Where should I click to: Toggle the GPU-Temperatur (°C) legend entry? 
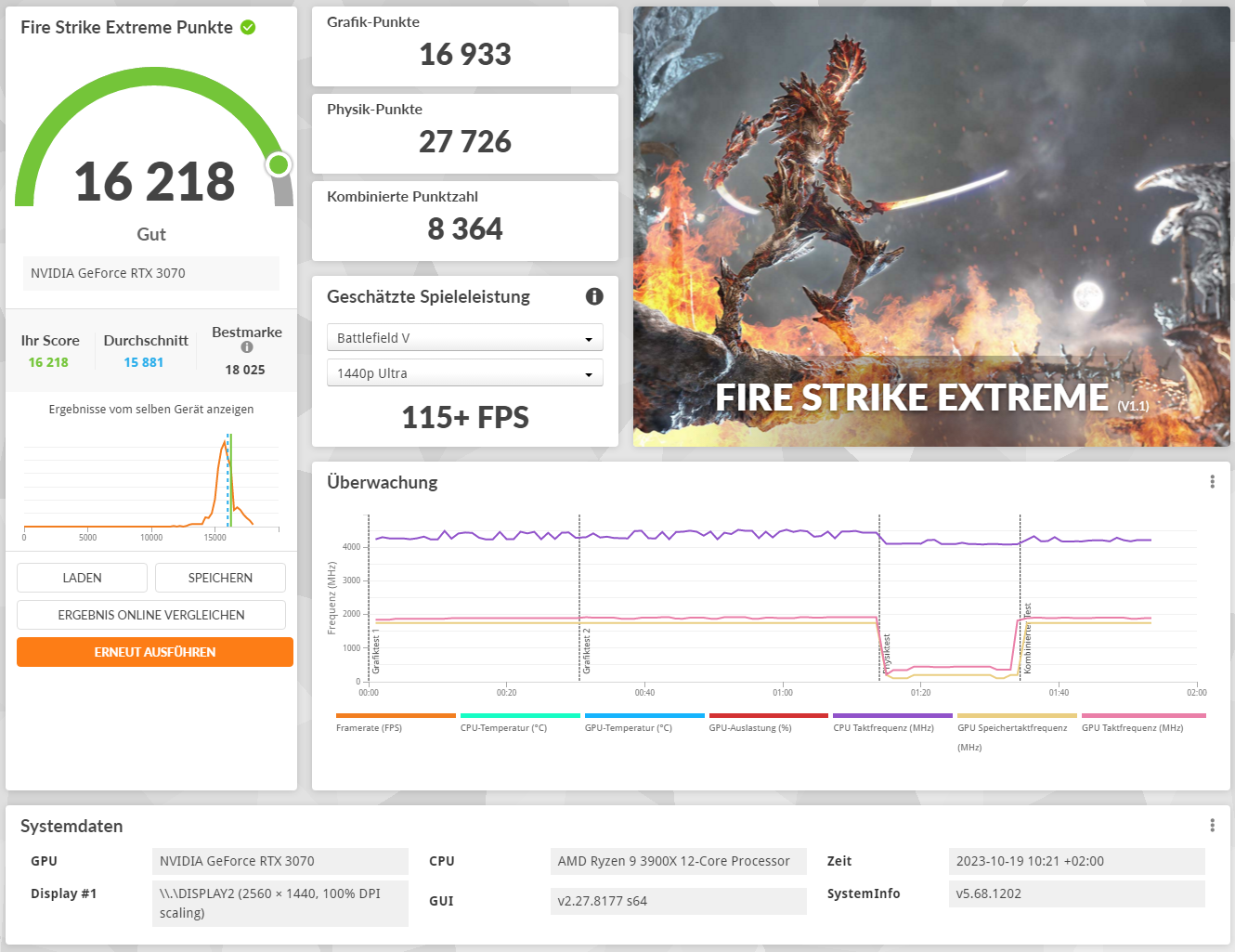click(644, 723)
